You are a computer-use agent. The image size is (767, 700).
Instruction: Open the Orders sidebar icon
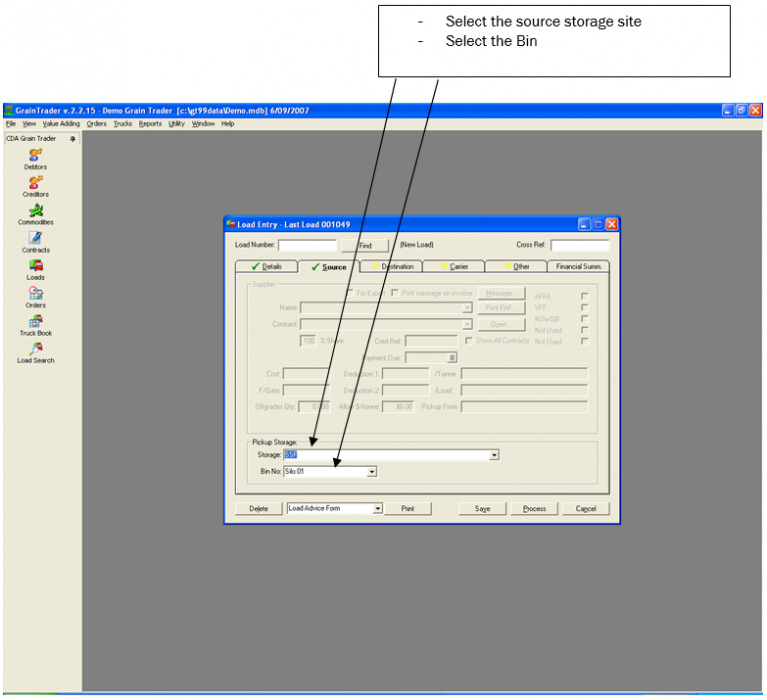point(36,294)
